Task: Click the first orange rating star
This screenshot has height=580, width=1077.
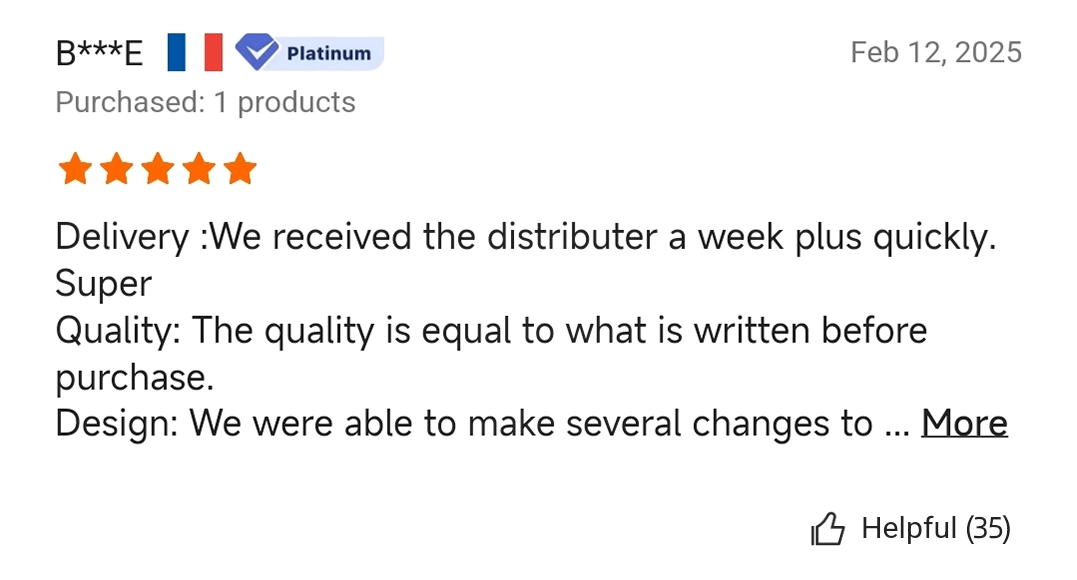Action: tap(75, 169)
